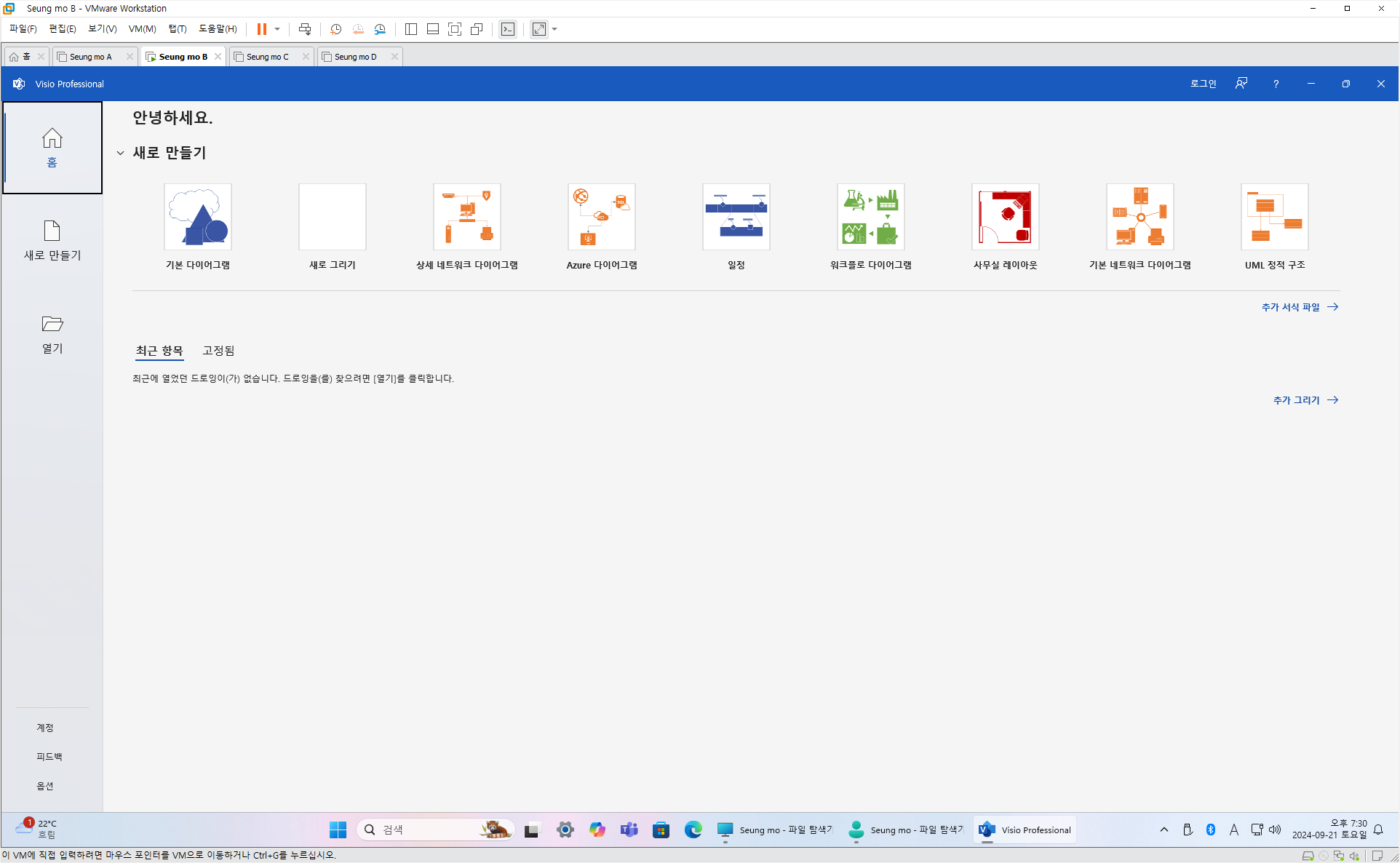
Task: Choose the Office Layout template
Action: (1005, 217)
